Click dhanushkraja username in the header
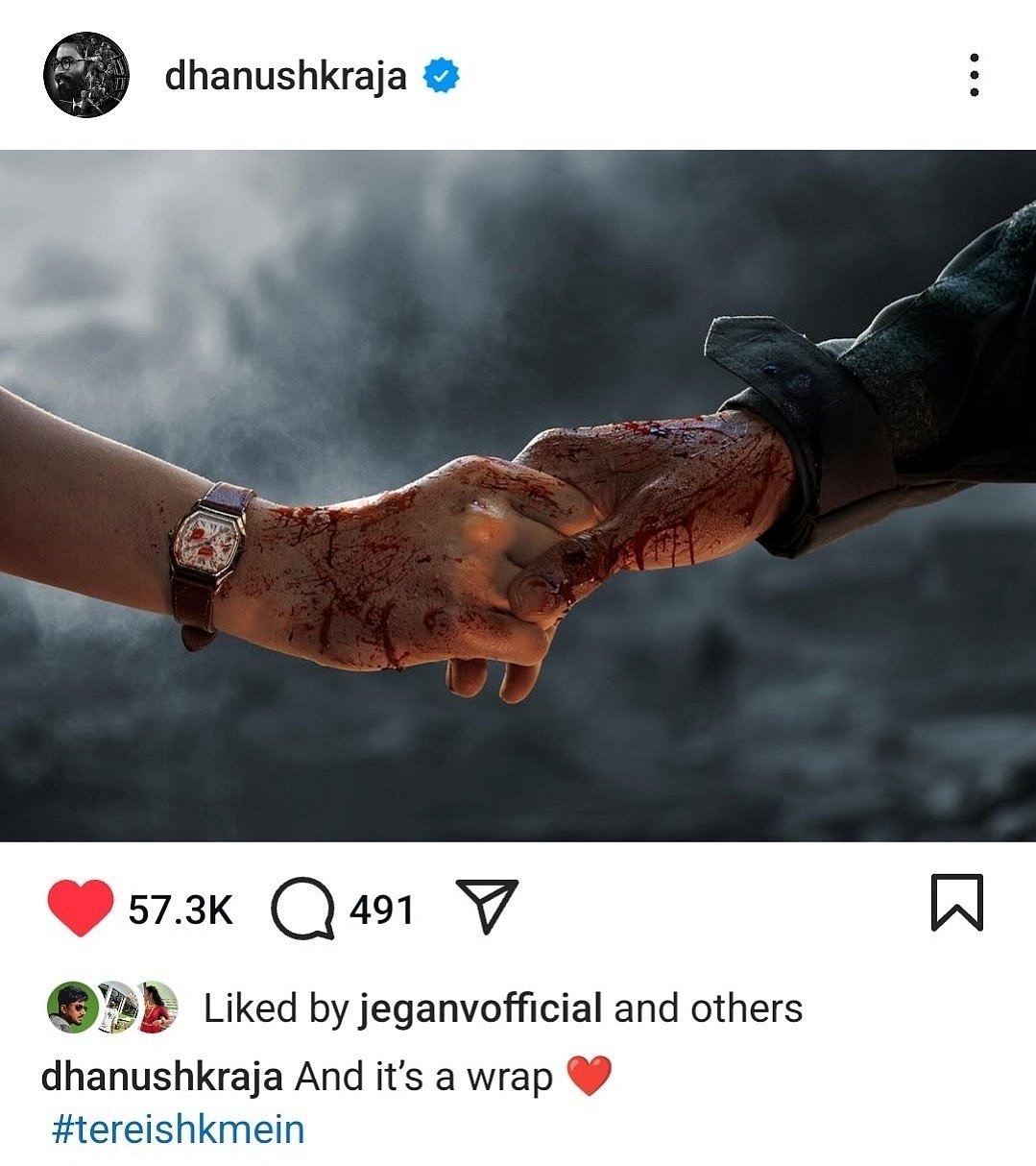 click(x=286, y=76)
